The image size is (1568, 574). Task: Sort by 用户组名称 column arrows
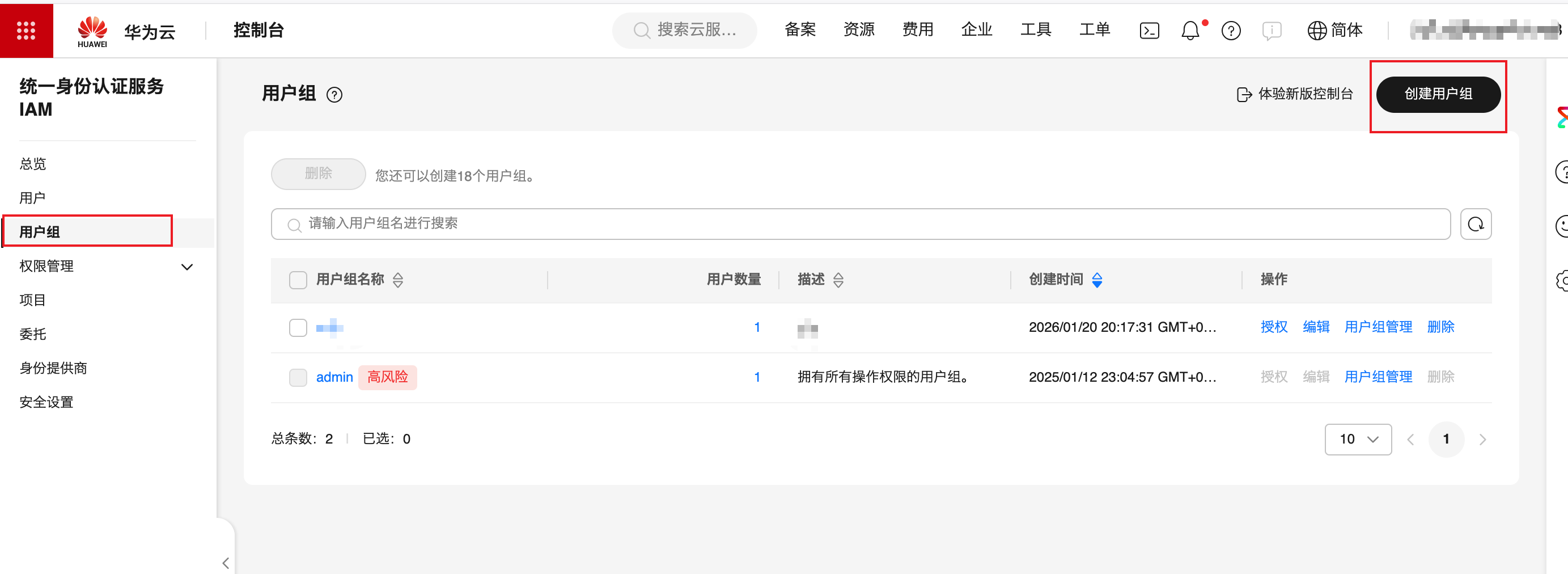coord(397,280)
